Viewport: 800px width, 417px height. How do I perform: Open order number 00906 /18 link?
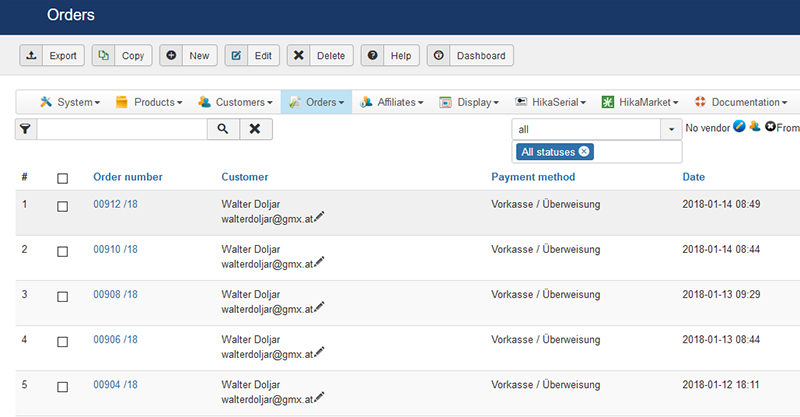[115, 339]
